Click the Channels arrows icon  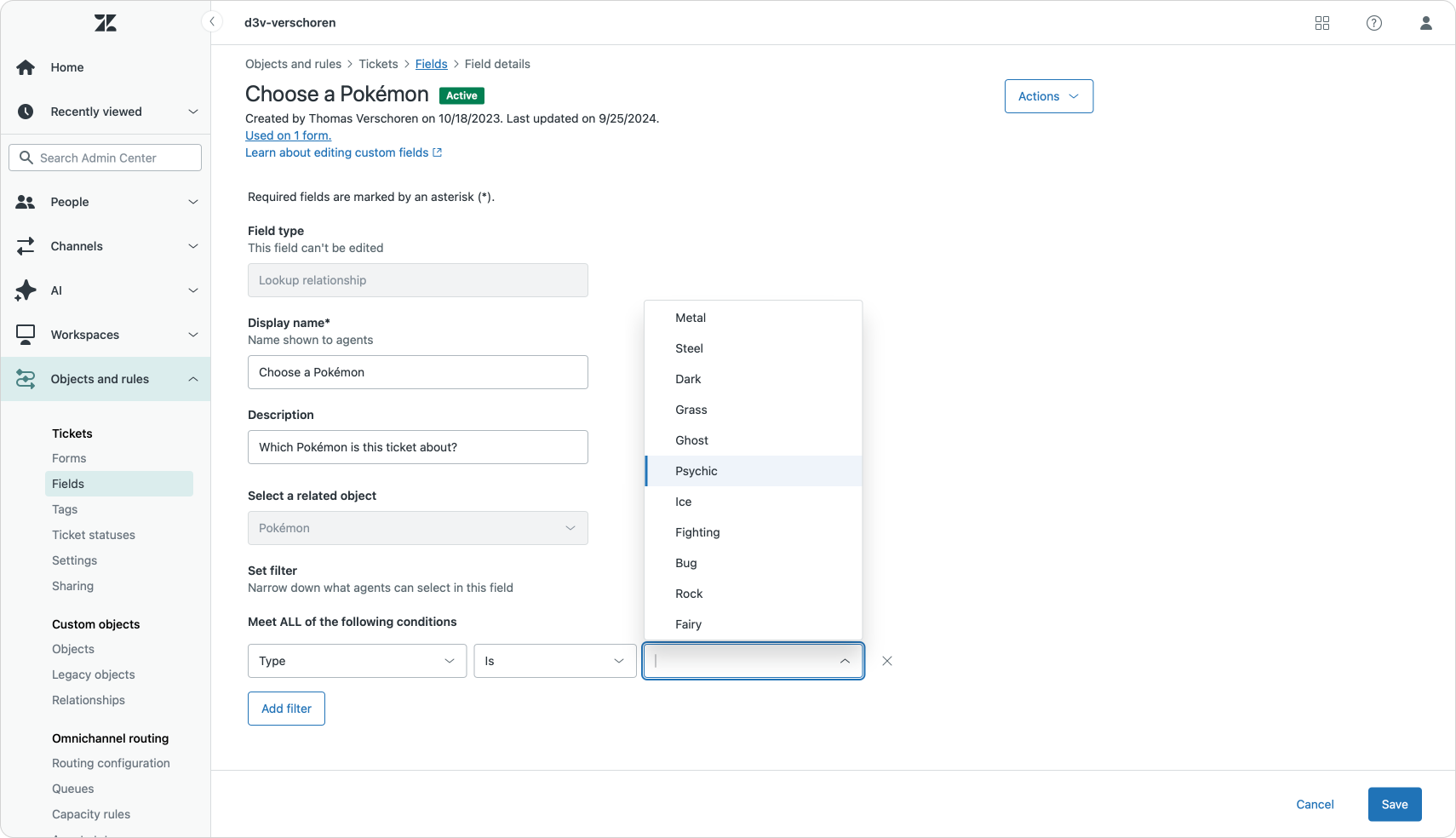click(26, 246)
